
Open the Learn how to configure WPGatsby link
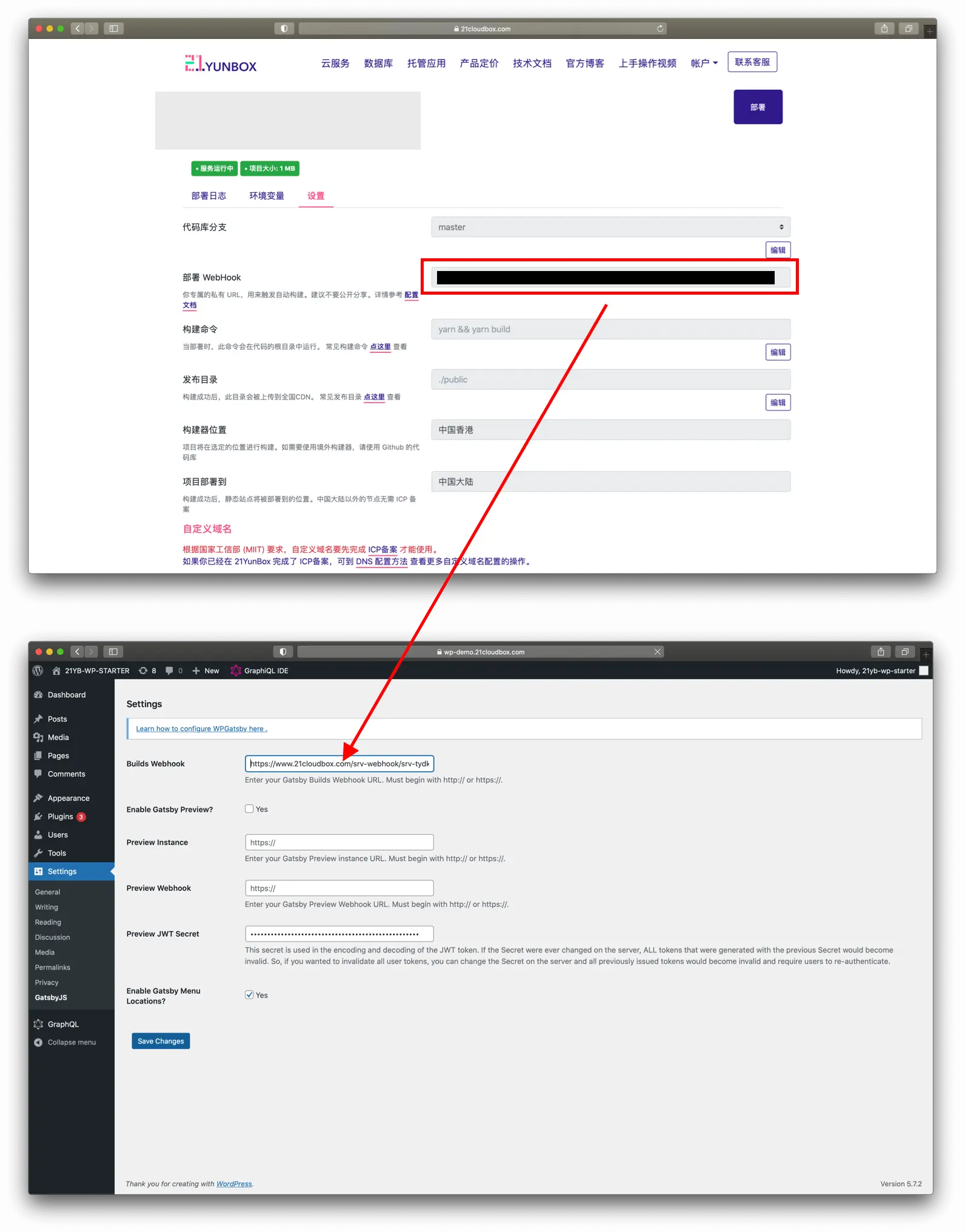[x=201, y=729]
